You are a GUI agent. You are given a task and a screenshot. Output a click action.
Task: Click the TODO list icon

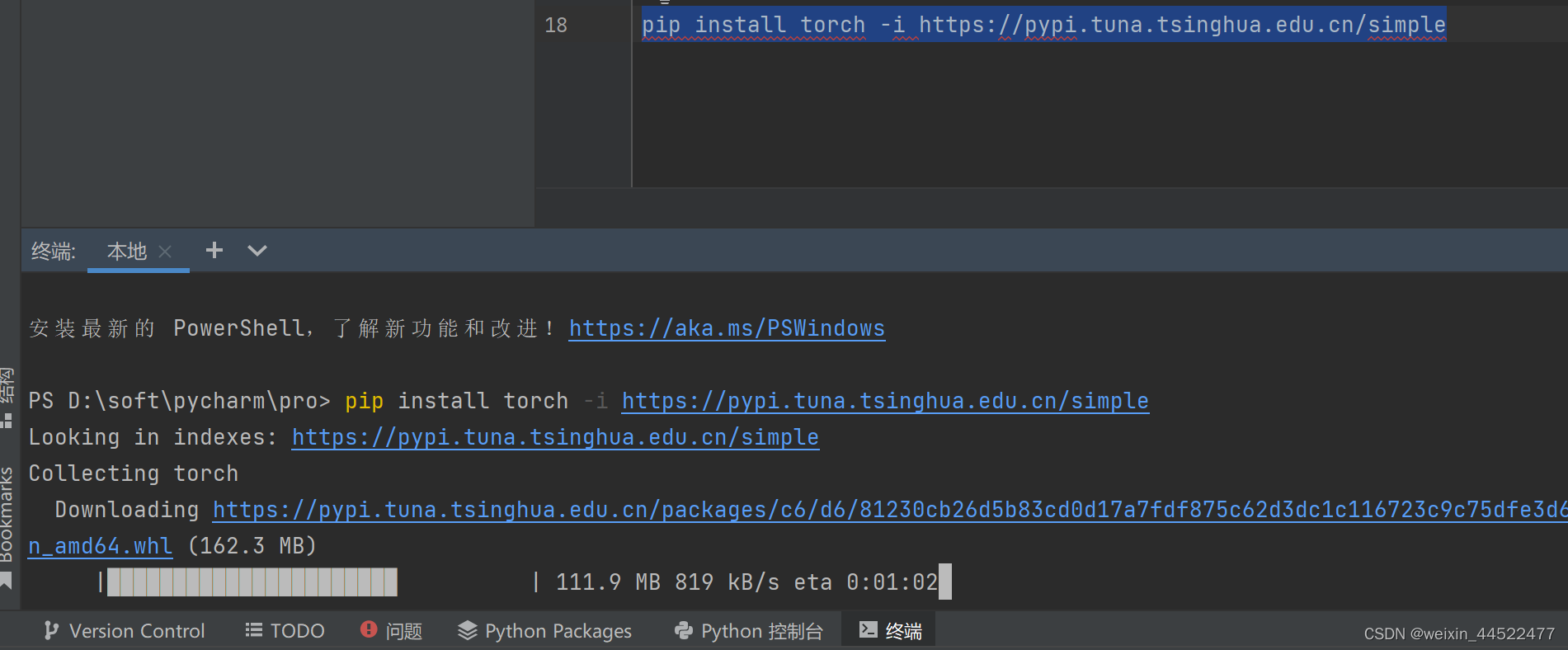coord(254,630)
